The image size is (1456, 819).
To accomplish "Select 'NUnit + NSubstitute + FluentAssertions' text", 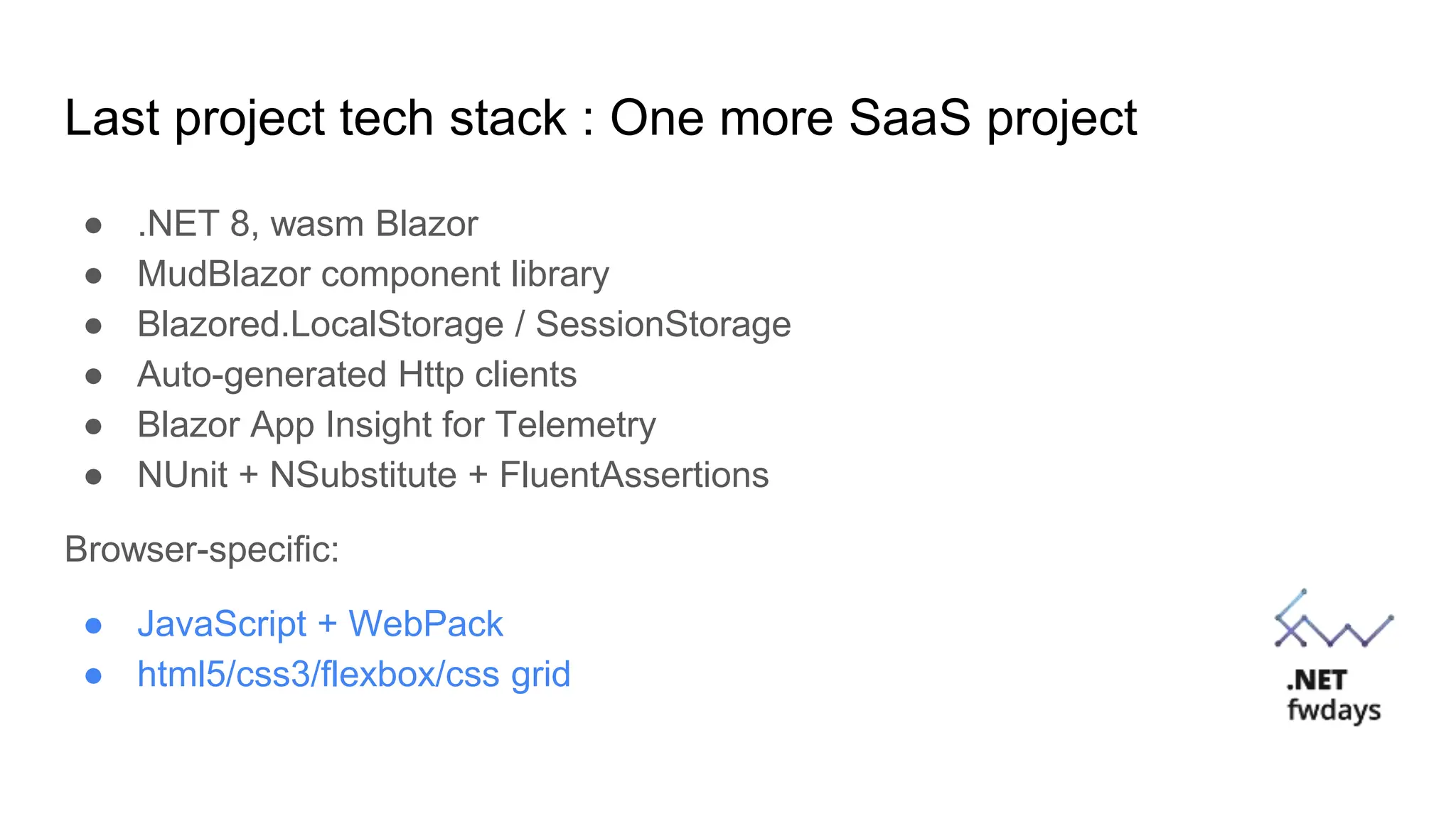I will (x=453, y=475).
